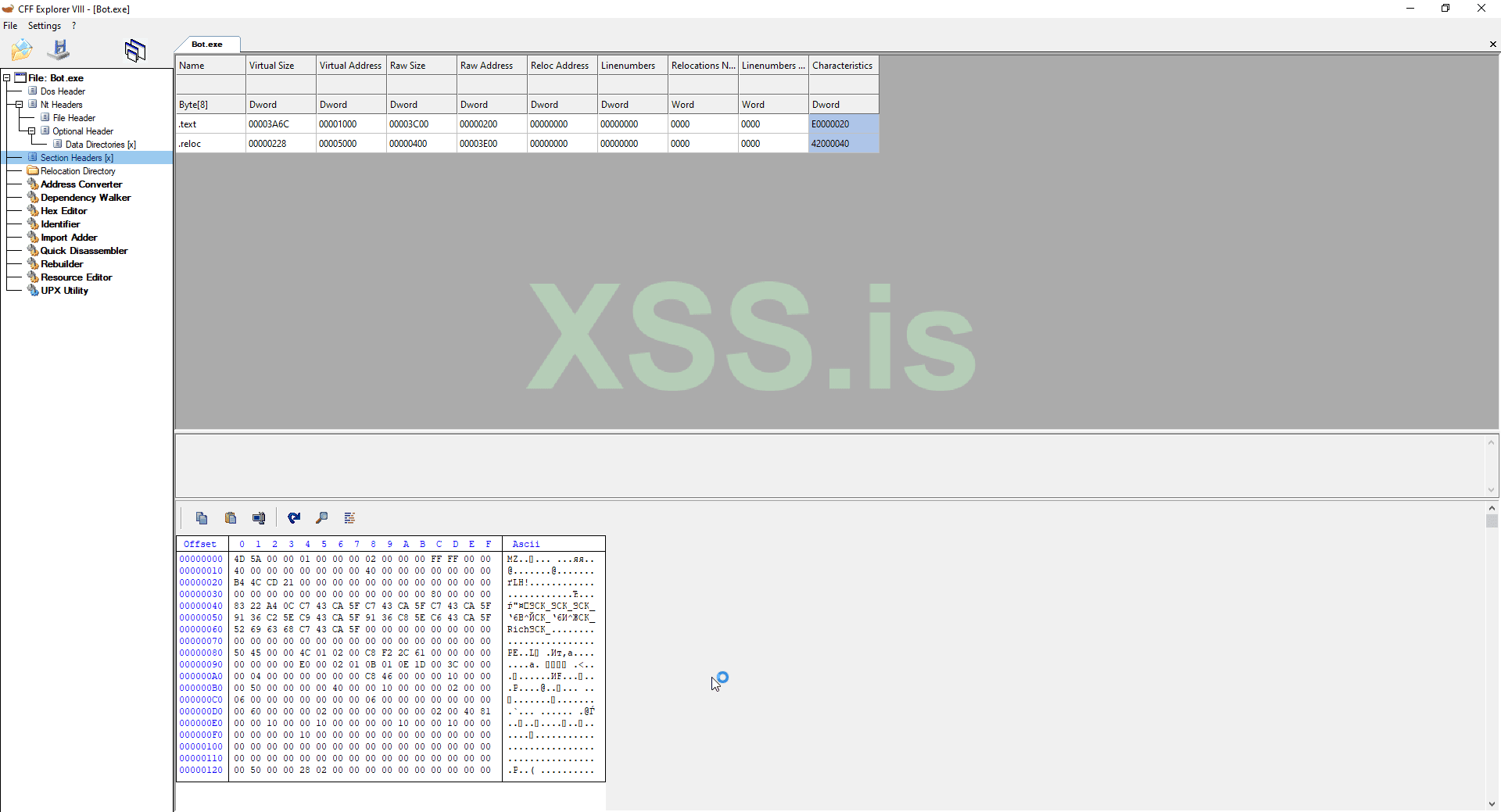Click the Relocation Directory folder icon
This screenshot has height=812, width=1501.
(33, 170)
